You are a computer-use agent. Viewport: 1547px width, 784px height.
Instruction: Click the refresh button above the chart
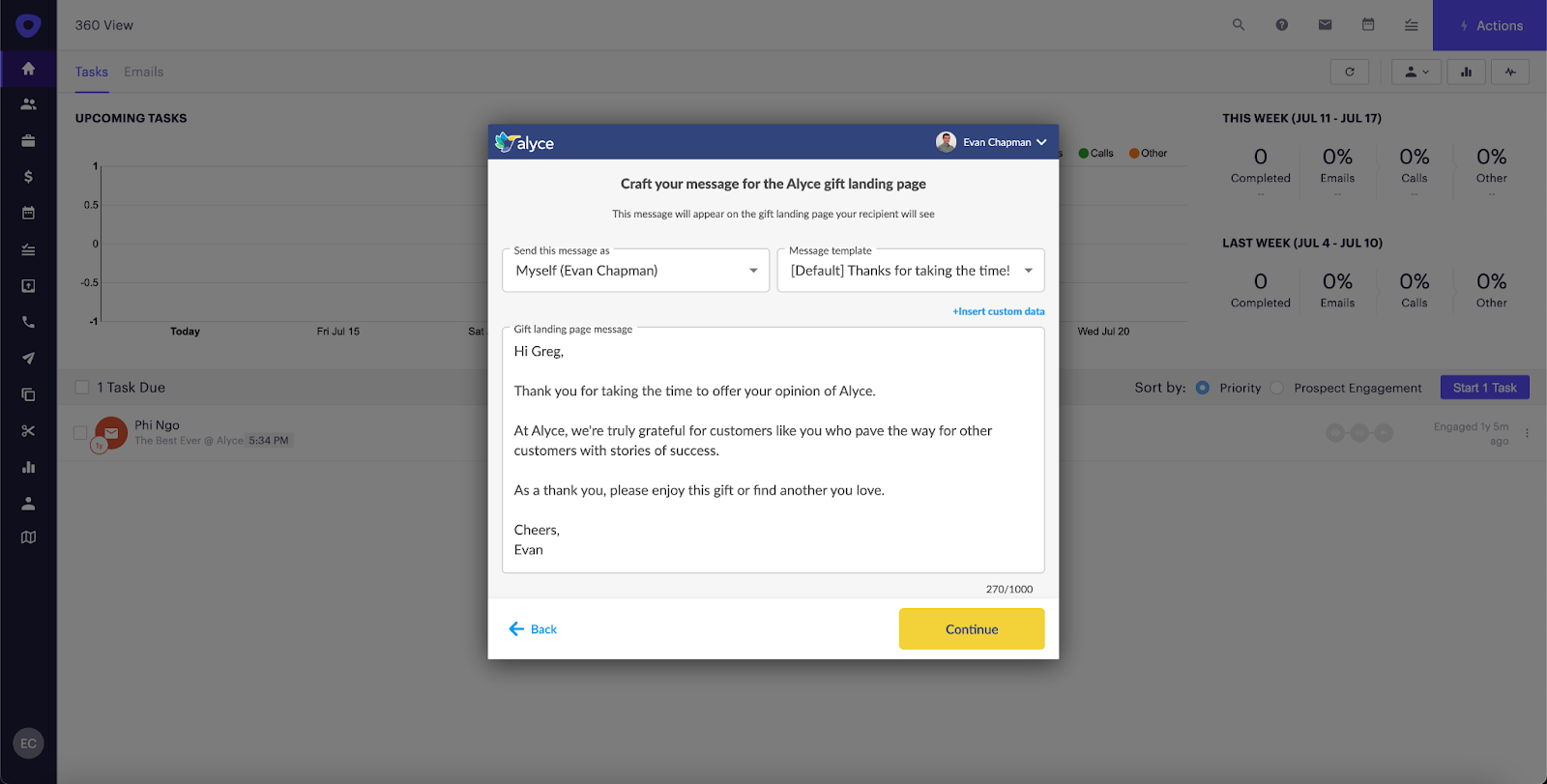coord(1350,72)
